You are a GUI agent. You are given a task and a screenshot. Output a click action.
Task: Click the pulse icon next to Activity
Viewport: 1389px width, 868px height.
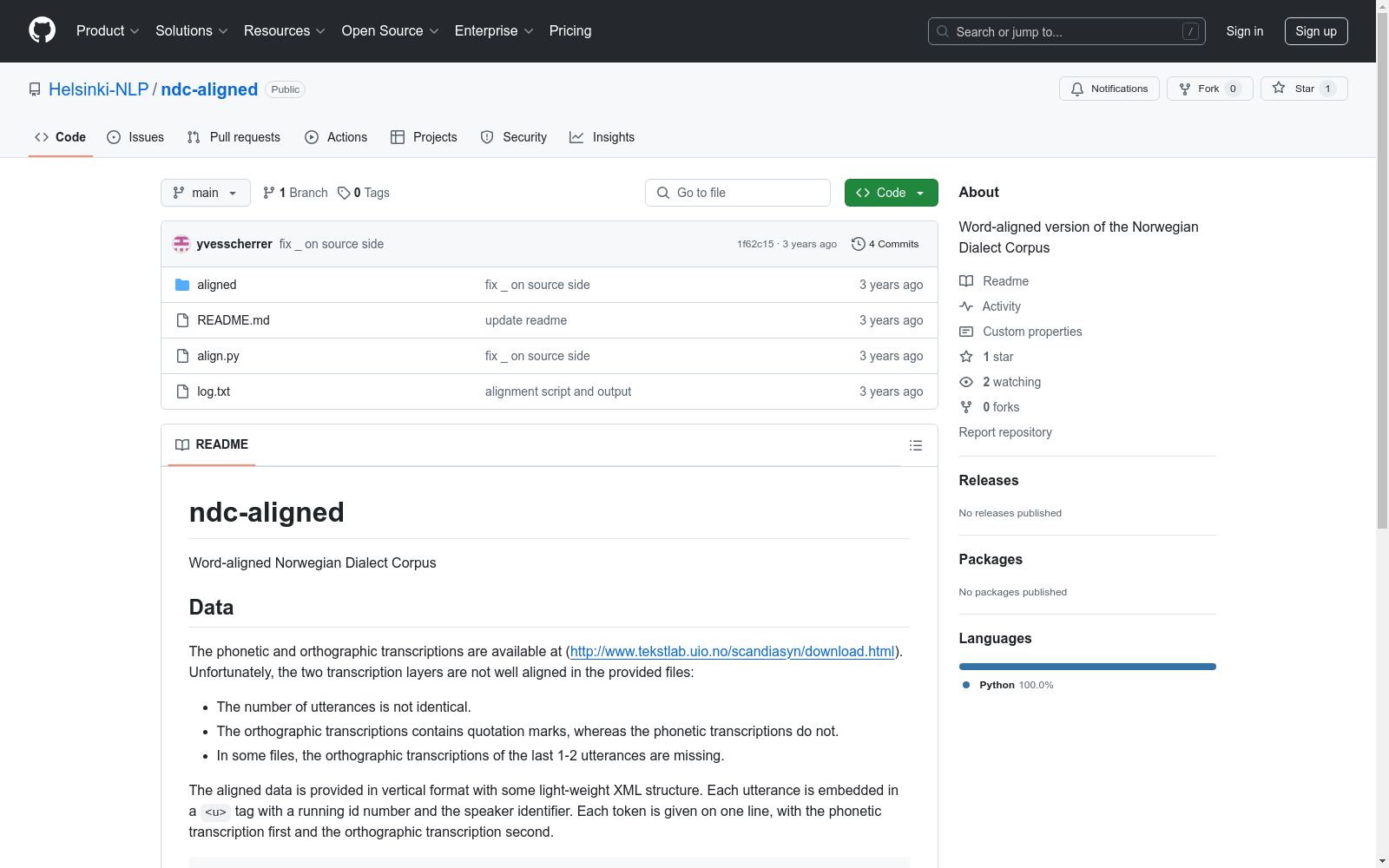click(966, 306)
